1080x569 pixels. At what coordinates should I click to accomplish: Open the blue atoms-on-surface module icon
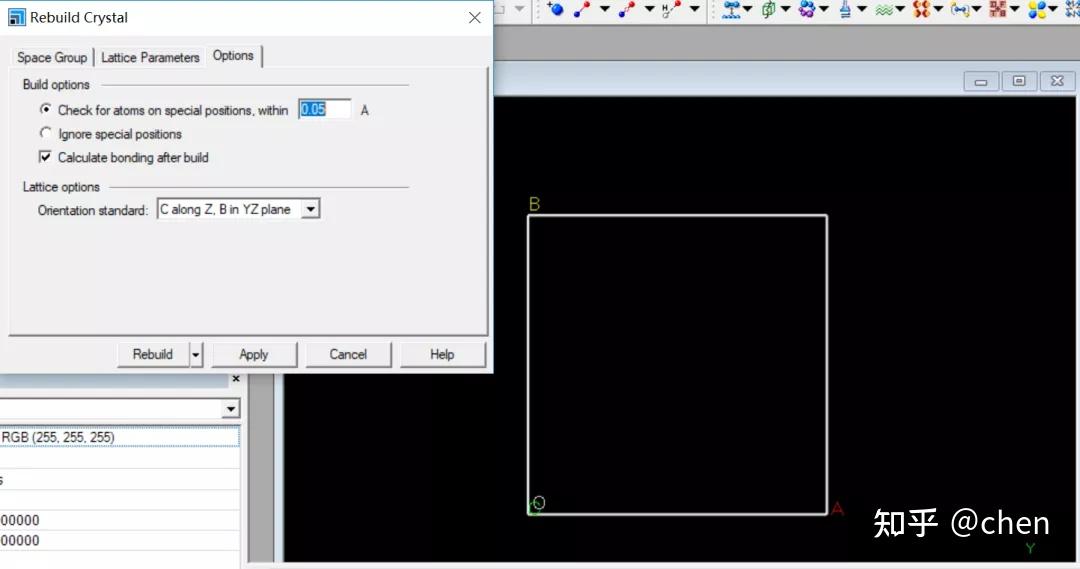[731, 9]
